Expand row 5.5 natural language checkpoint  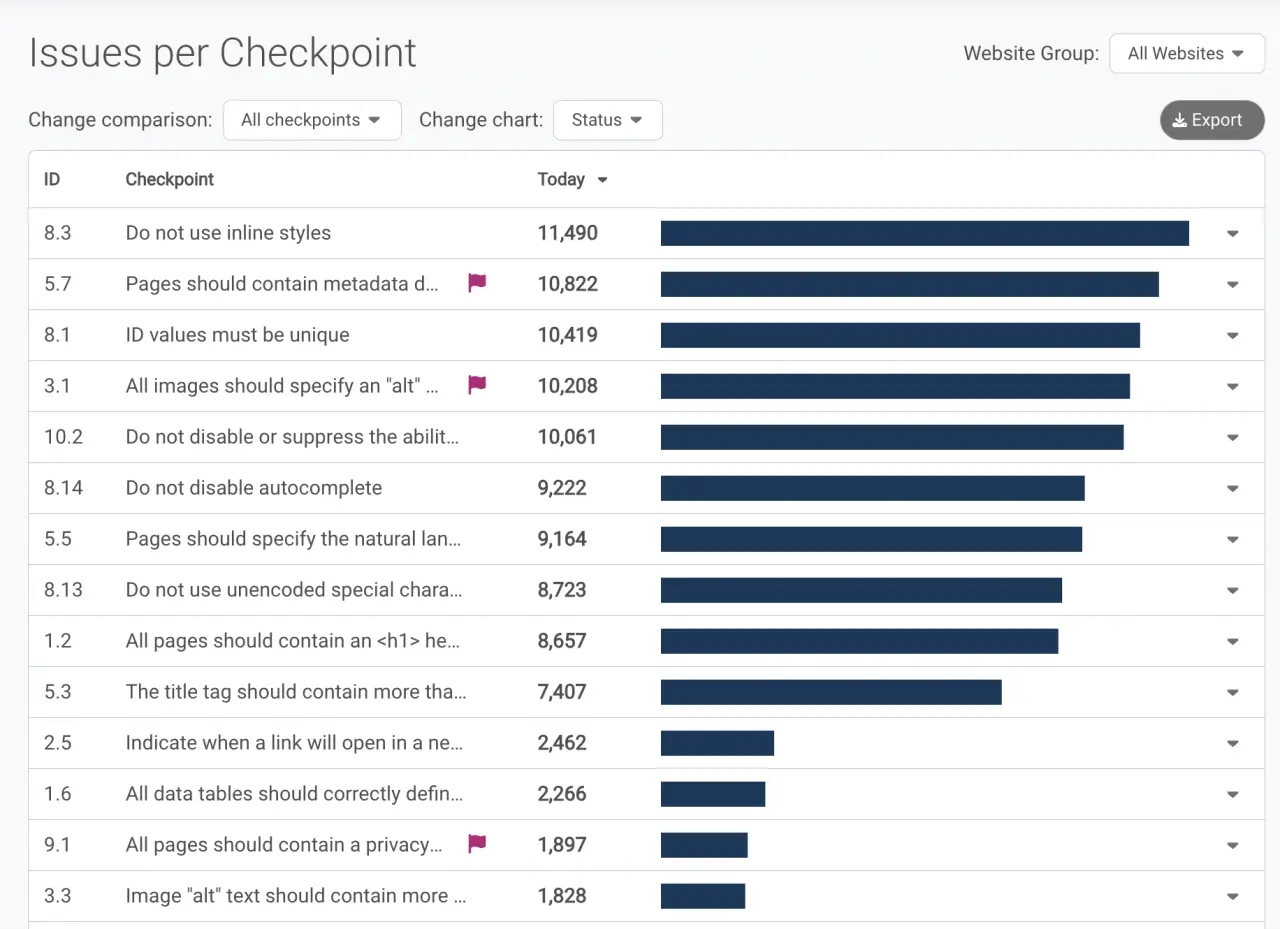pyautogui.click(x=1232, y=539)
